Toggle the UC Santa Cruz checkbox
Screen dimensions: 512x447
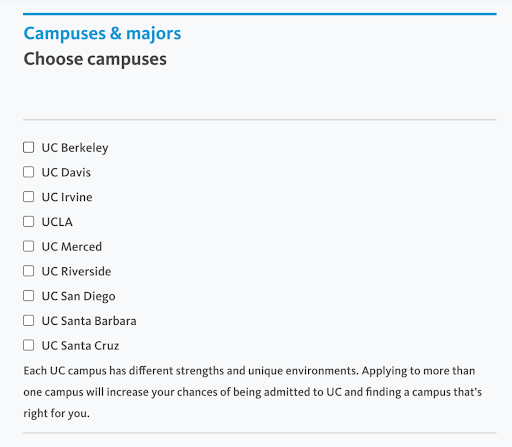point(29,345)
